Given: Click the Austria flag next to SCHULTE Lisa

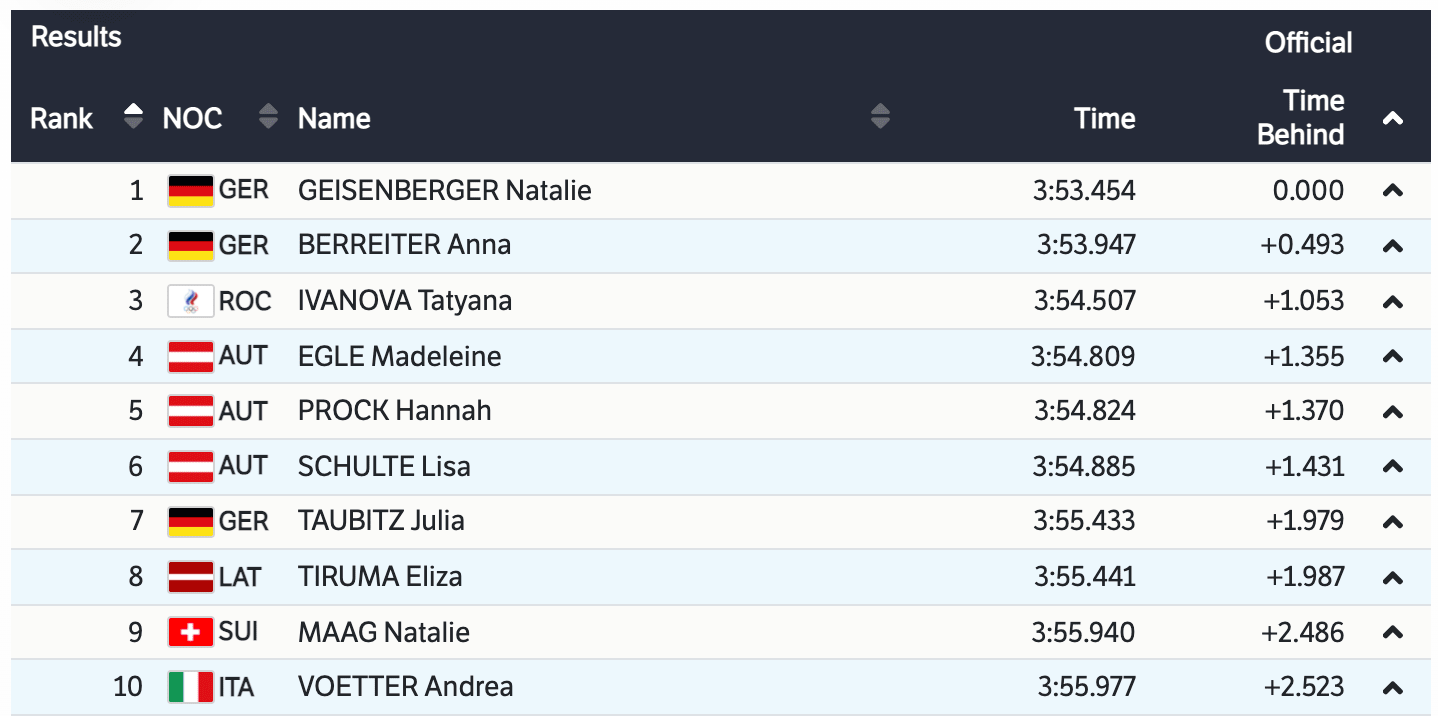Looking at the screenshot, I should click(190, 466).
